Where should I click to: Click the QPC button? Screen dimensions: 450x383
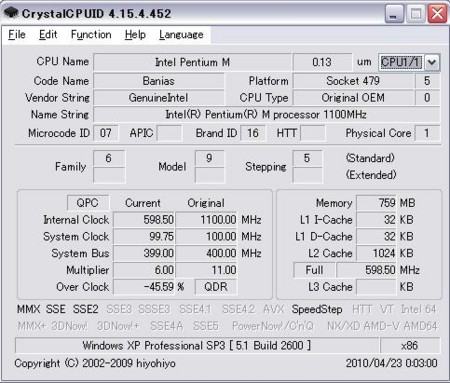(88, 203)
